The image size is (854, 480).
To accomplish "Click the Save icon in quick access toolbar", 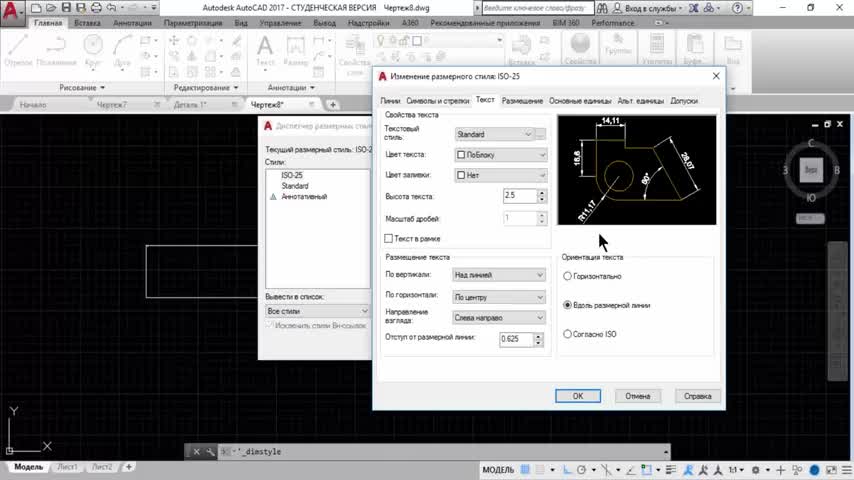I will (x=66, y=8).
